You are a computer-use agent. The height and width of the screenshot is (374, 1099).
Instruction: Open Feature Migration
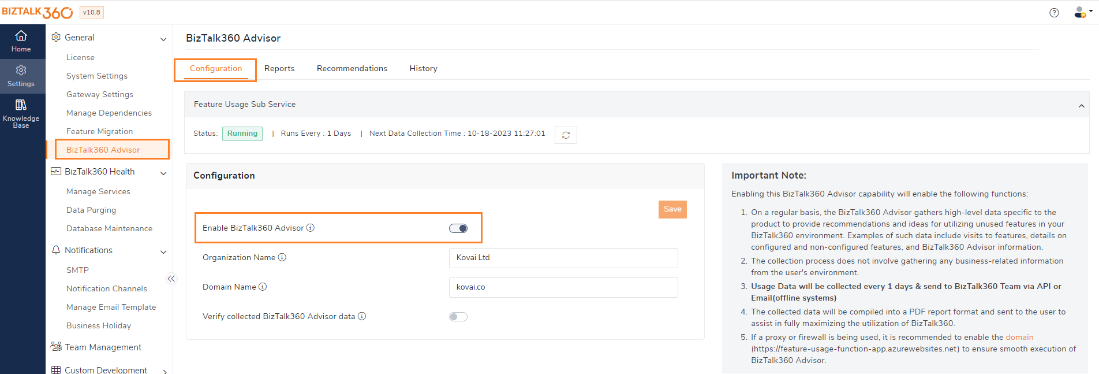coord(100,131)
